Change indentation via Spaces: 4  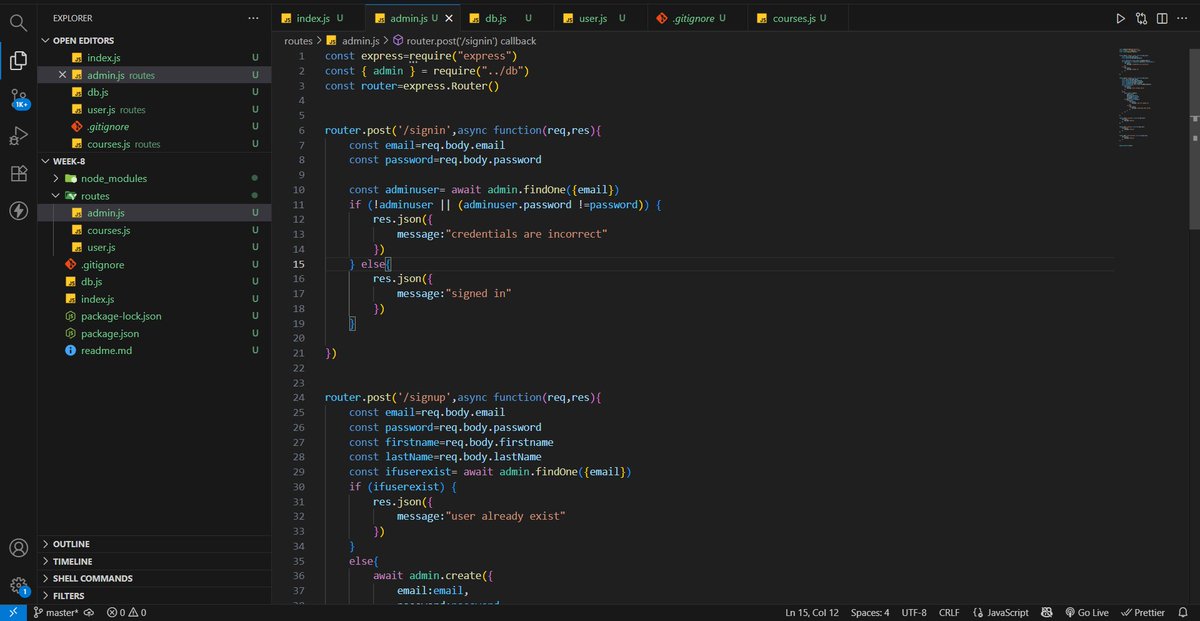coord(870,612)
